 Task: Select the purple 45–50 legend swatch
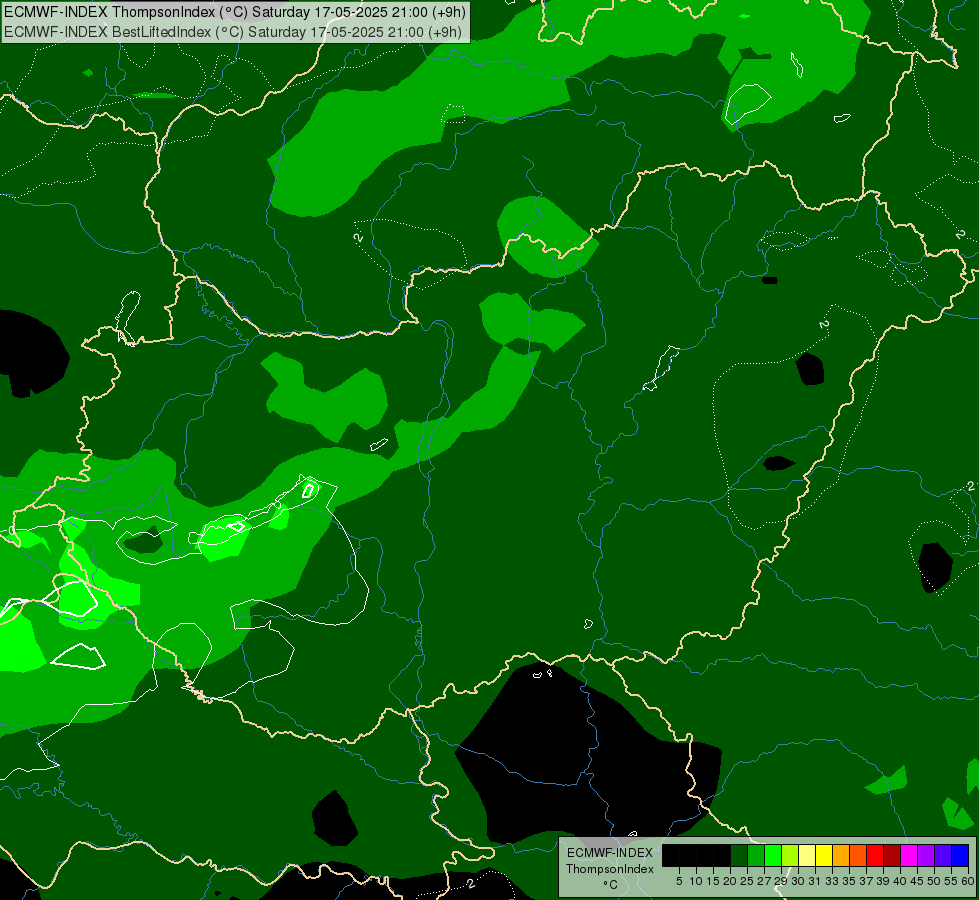925,856
